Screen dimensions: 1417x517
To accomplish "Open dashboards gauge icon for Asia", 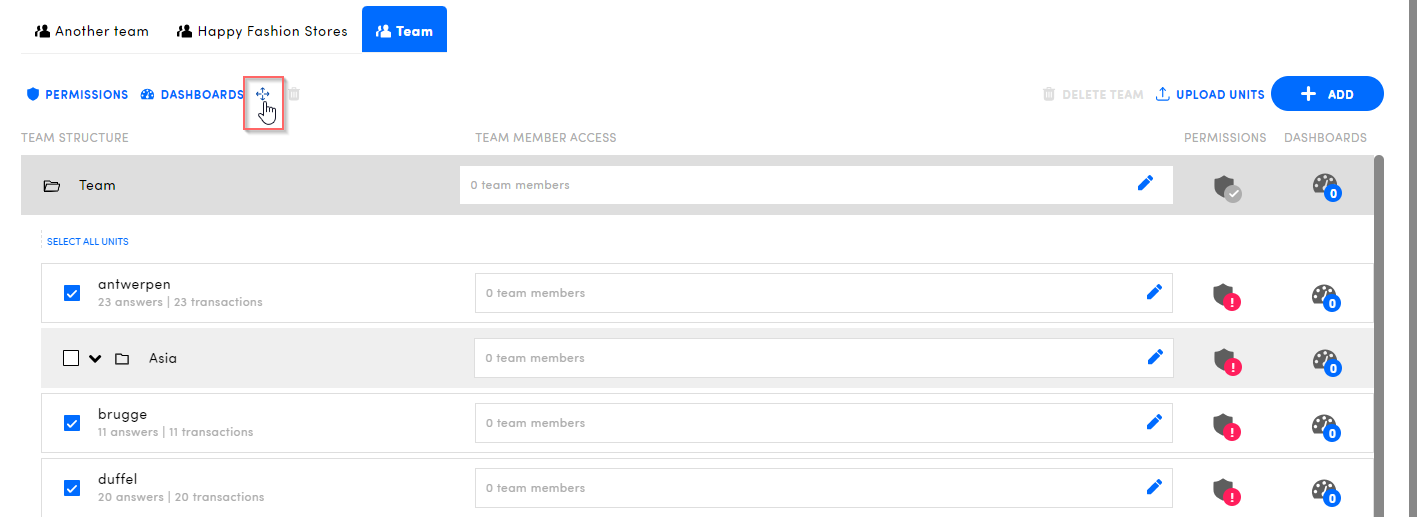I will click(x=1325, y=360).
